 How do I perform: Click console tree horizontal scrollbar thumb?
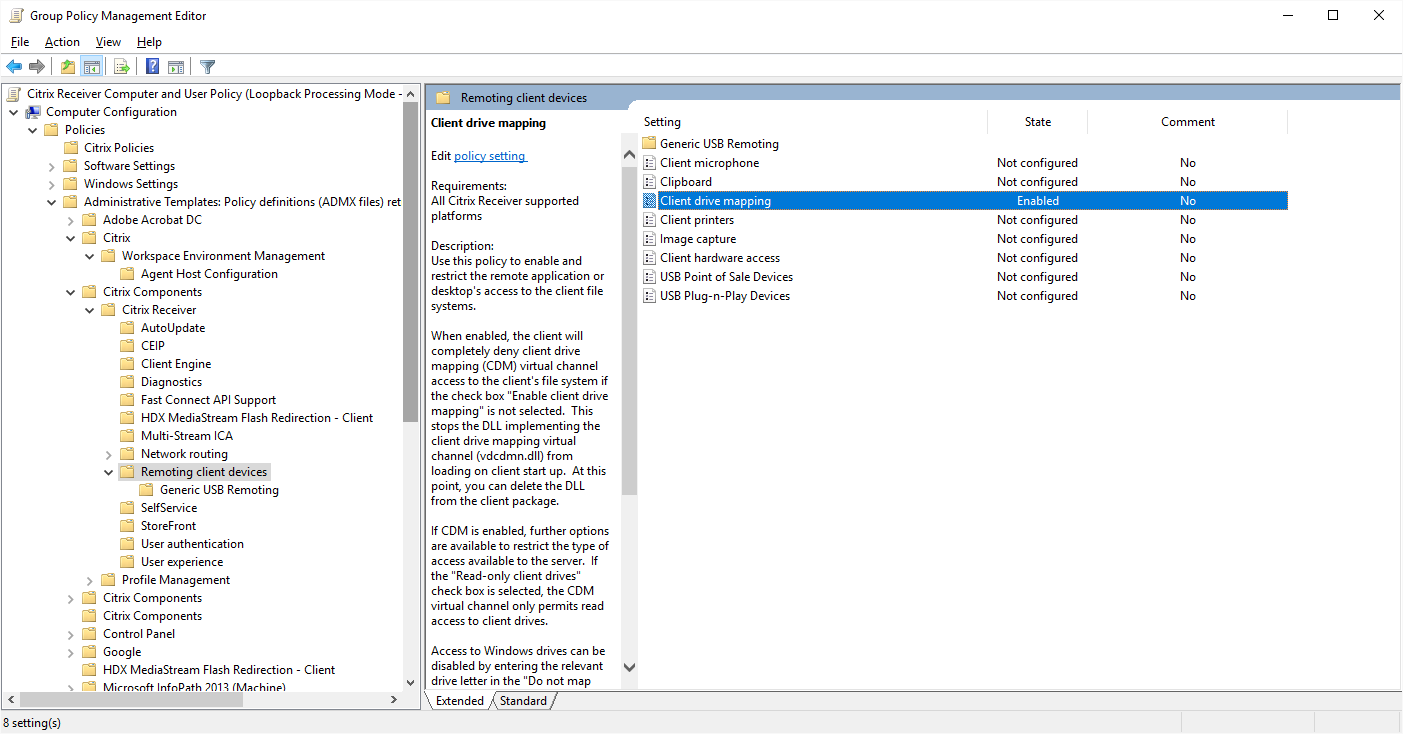click(x=130, y=700)
